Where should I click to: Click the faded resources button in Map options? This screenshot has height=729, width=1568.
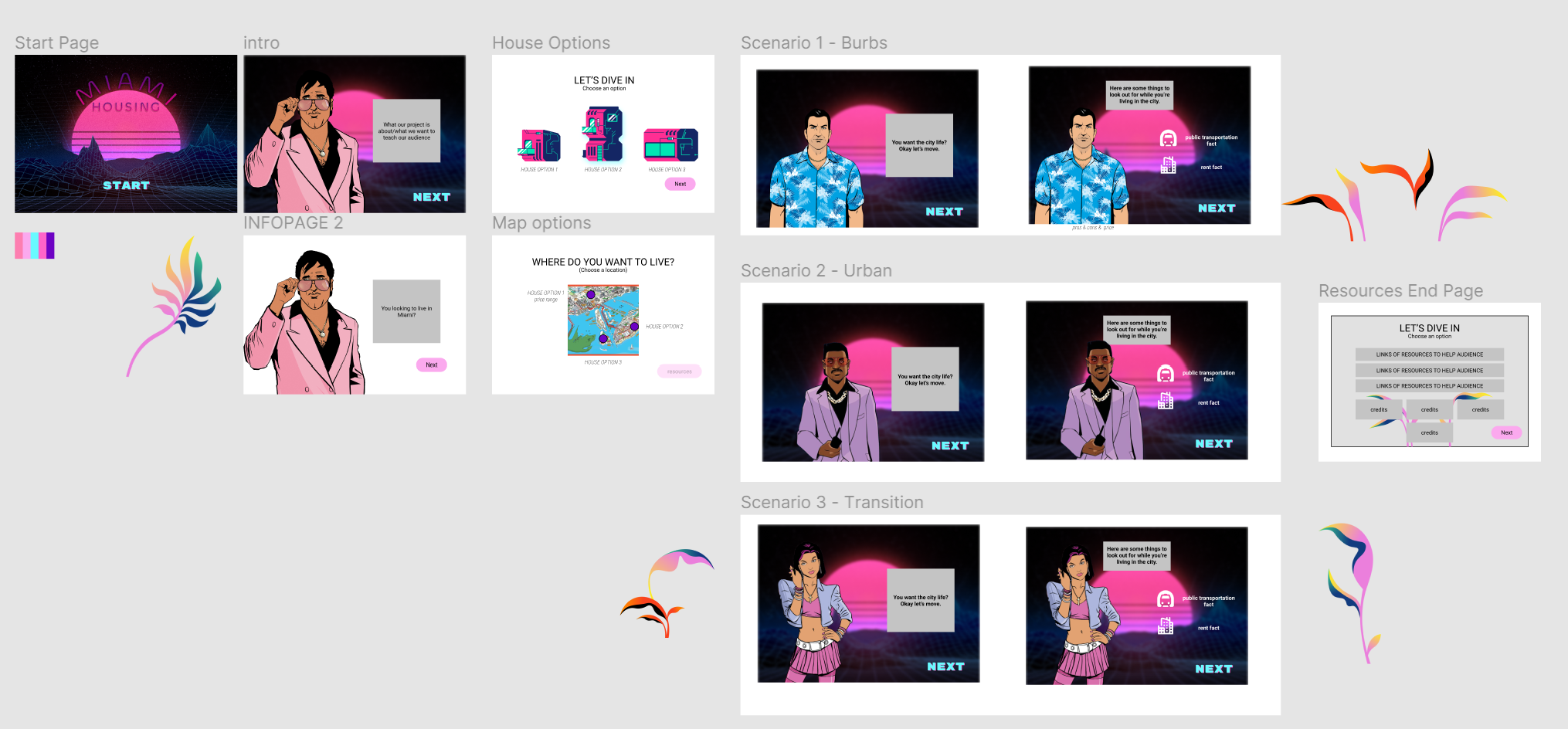tap(680, 371)
